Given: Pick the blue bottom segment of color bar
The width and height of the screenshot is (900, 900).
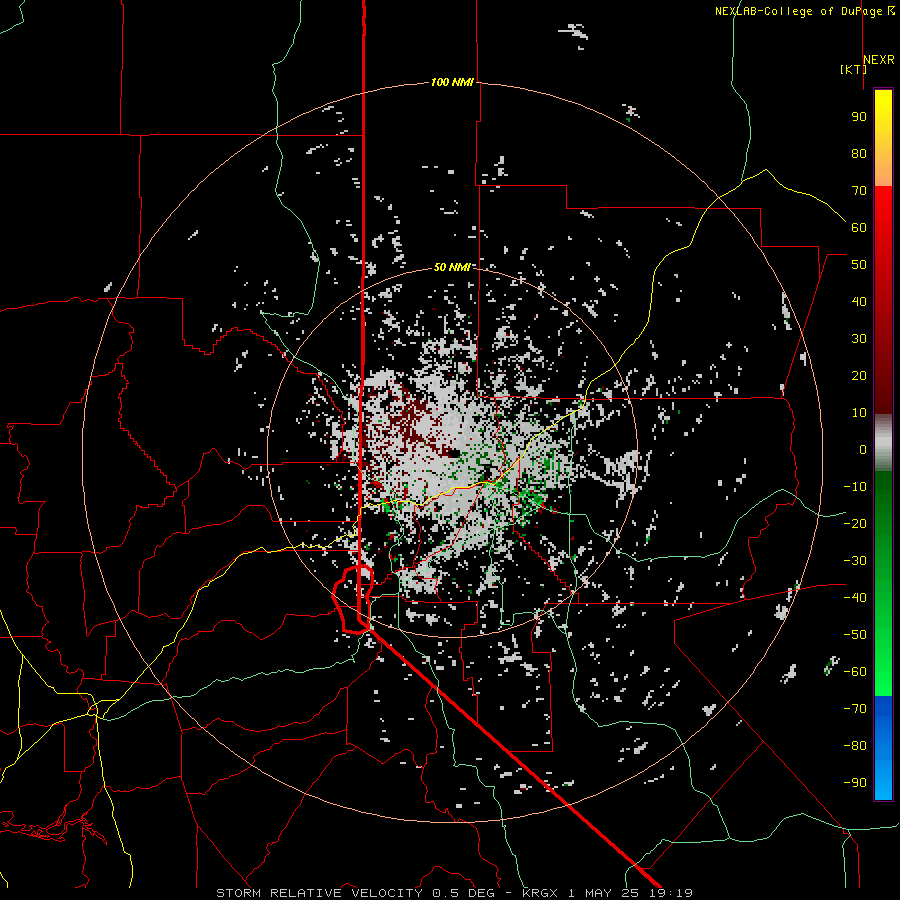Looking at the screenshot, I should (x=883, y=748).
